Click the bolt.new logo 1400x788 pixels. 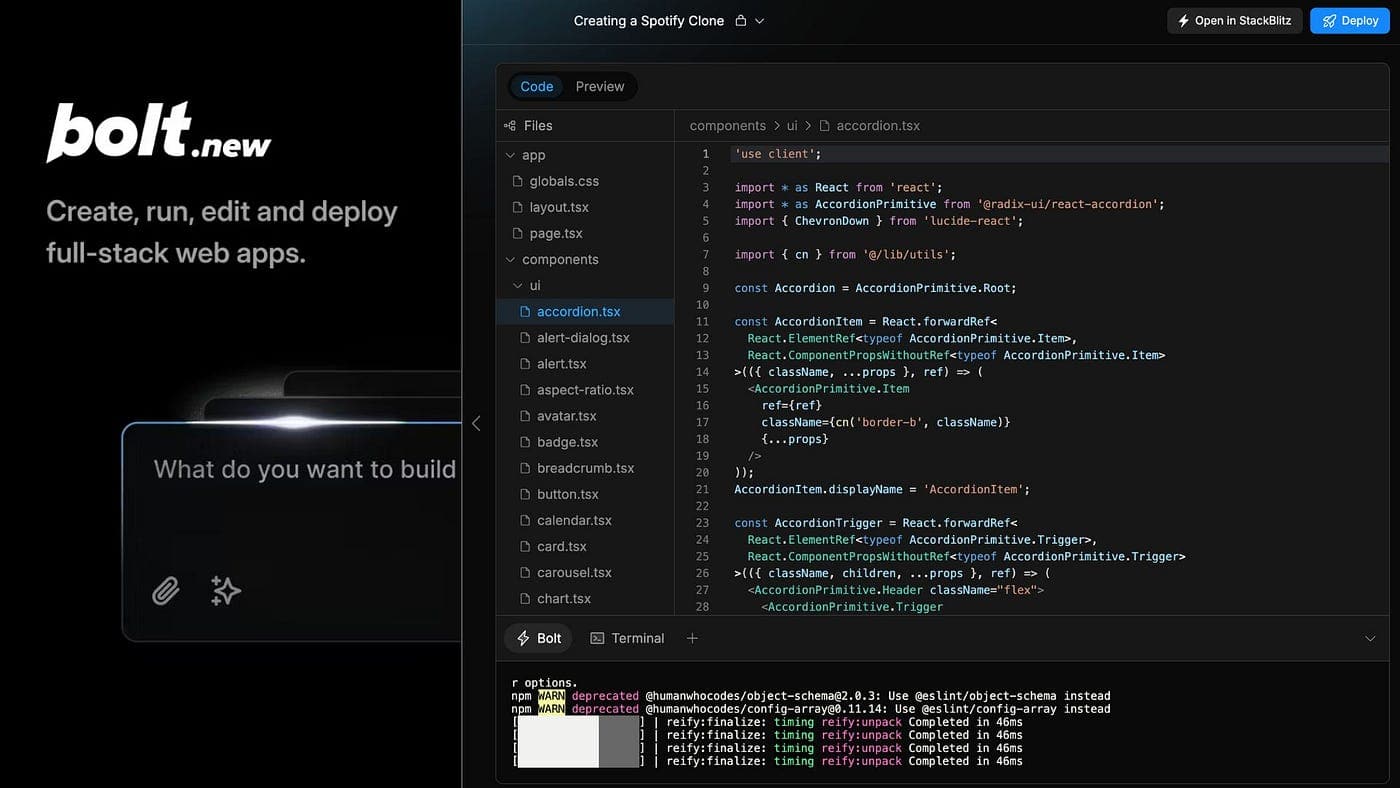pyautogui.click(x=159, y=132)
